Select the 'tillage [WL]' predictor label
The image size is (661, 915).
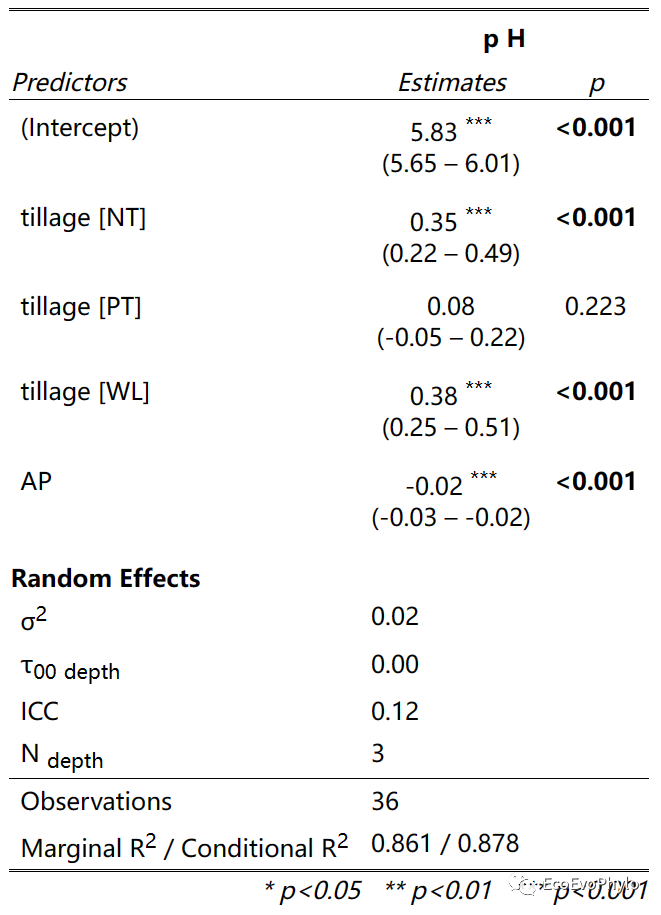85,391
